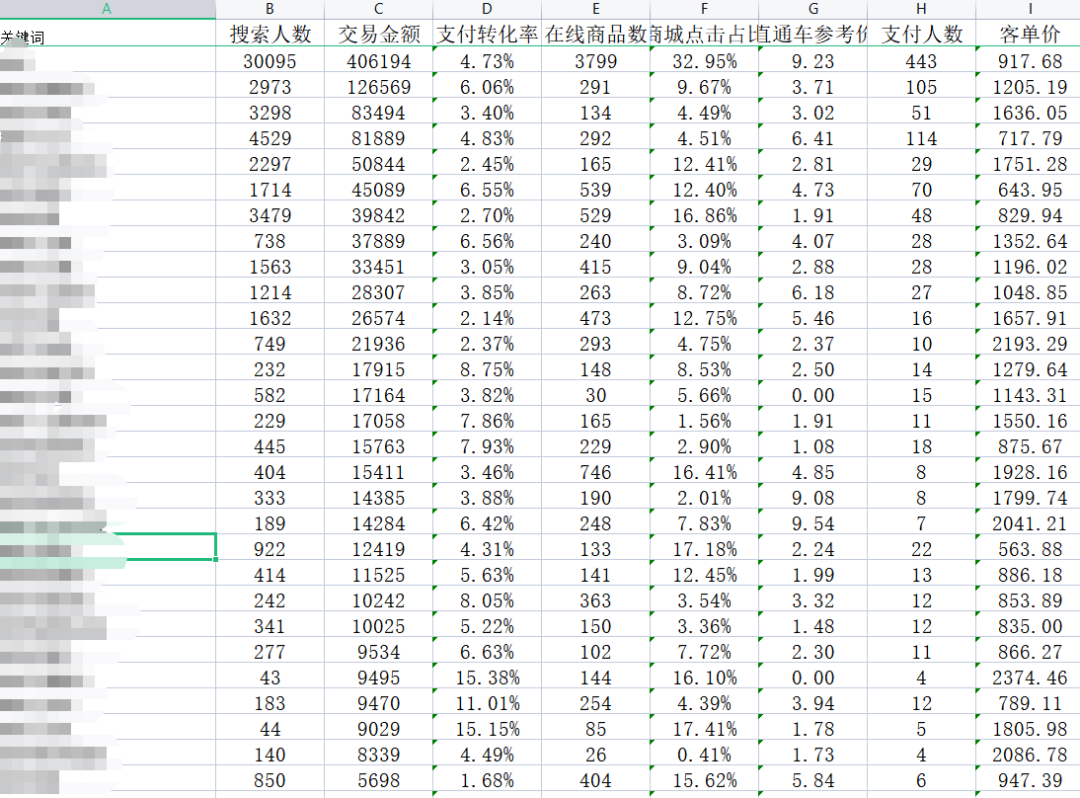Click column G header letter
The width and height of the screenshot is (1080, 798).
(812, 9)
